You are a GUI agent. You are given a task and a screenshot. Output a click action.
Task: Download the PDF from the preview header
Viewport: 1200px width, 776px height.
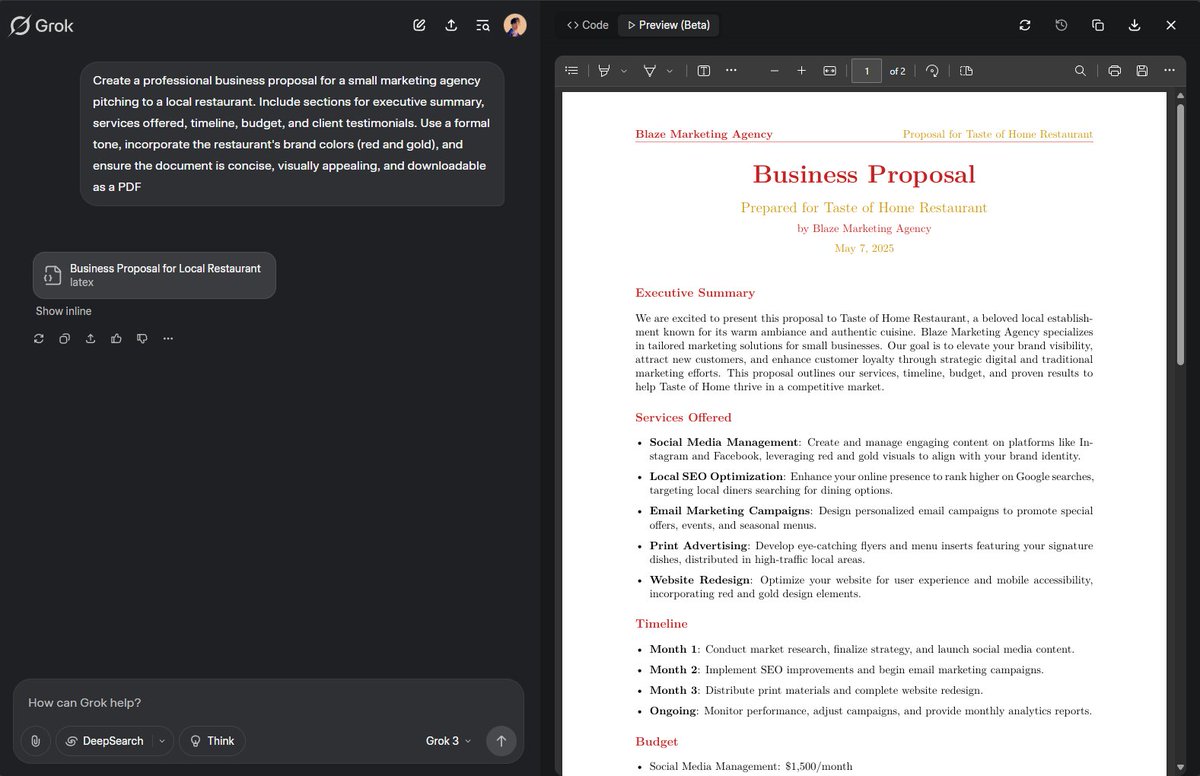1134,25
